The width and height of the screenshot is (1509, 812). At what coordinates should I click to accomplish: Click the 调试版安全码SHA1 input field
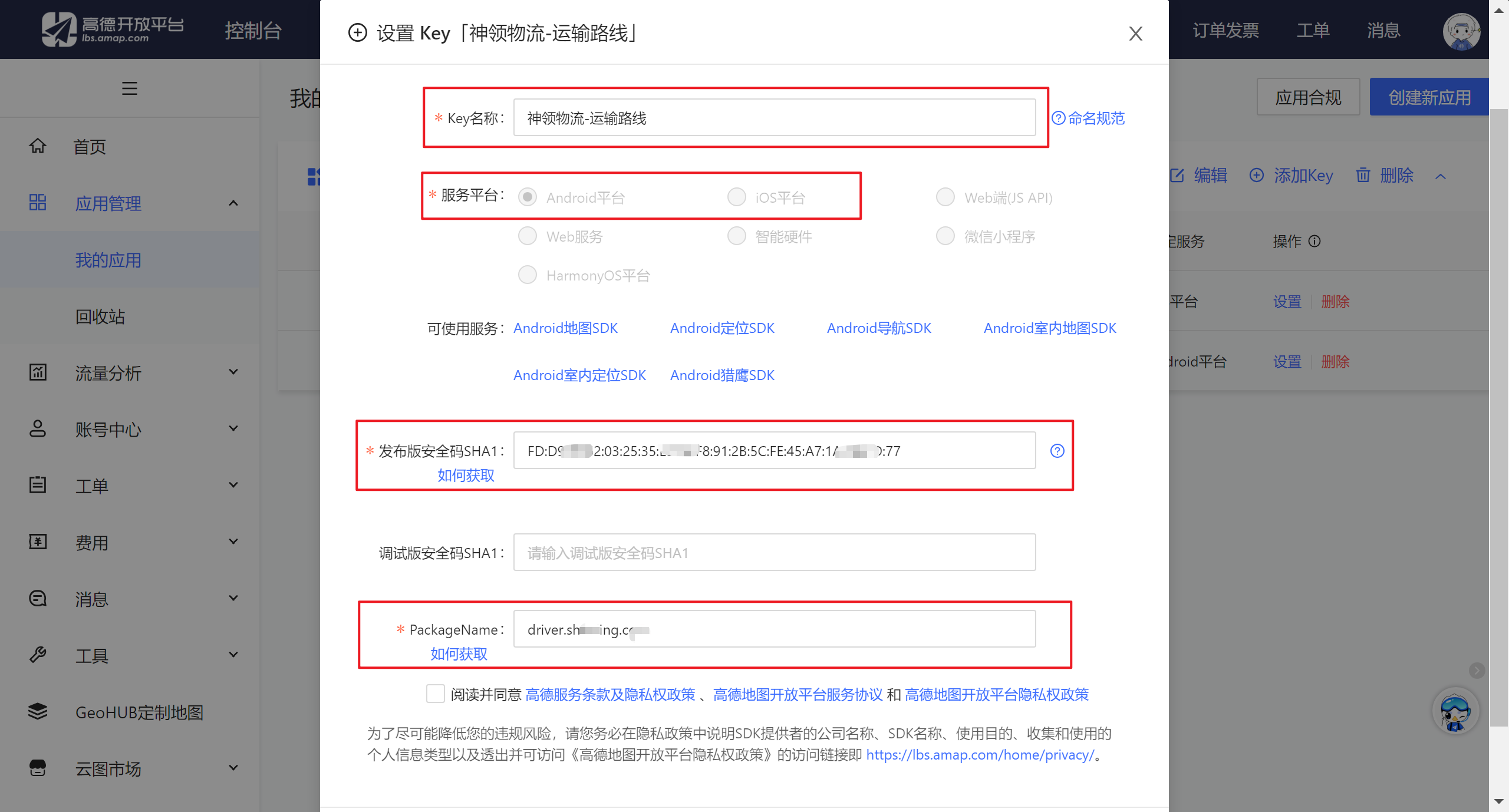click(774, 553)
